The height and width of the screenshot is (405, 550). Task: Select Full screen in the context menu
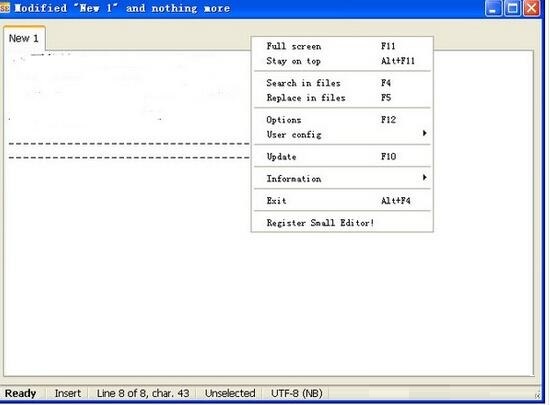(x=342, y=46)
